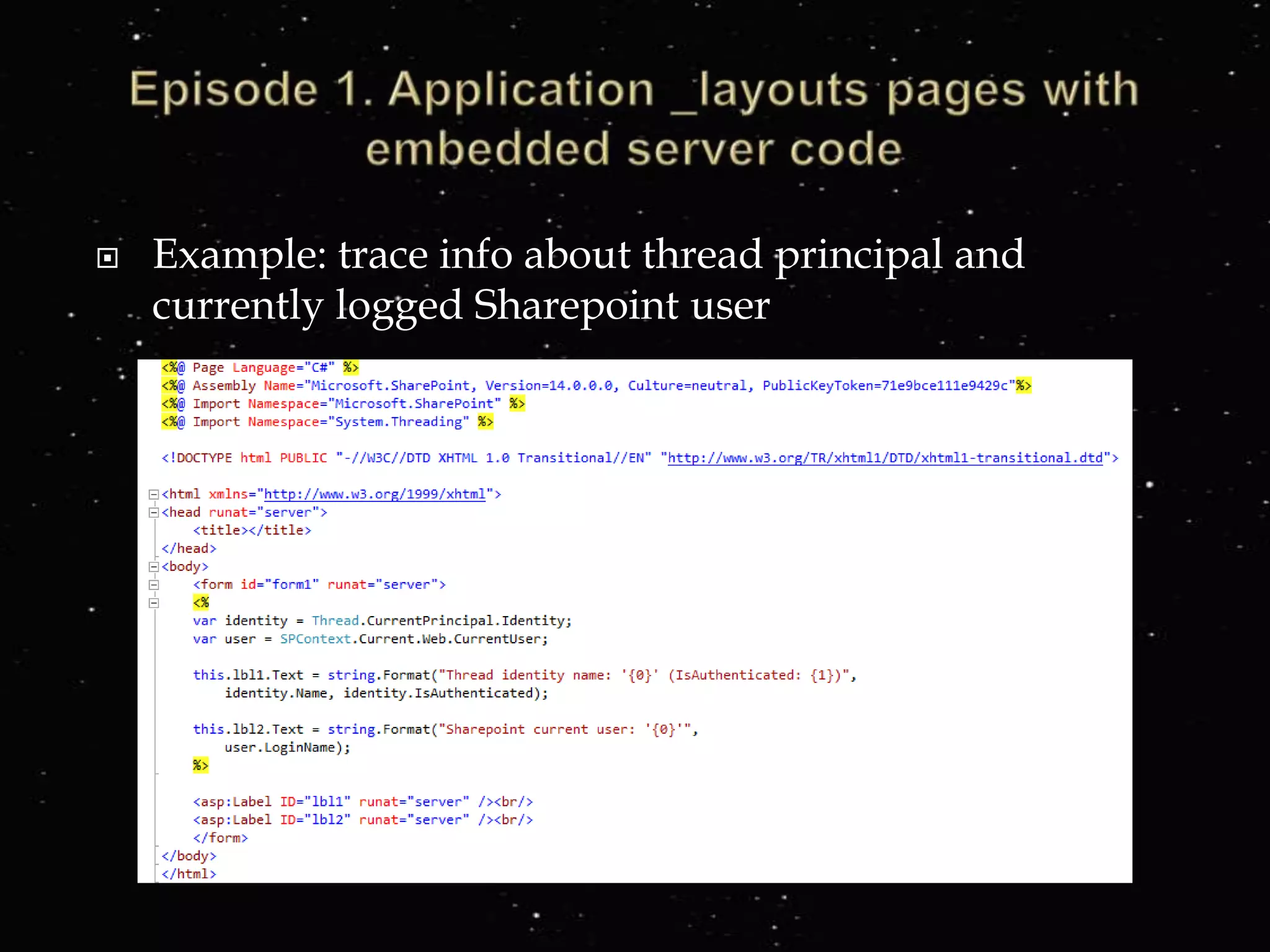Click Import Namespace="System.Threading" line
The width and height of the screenshot is (1270, 952).
[327, 422]
